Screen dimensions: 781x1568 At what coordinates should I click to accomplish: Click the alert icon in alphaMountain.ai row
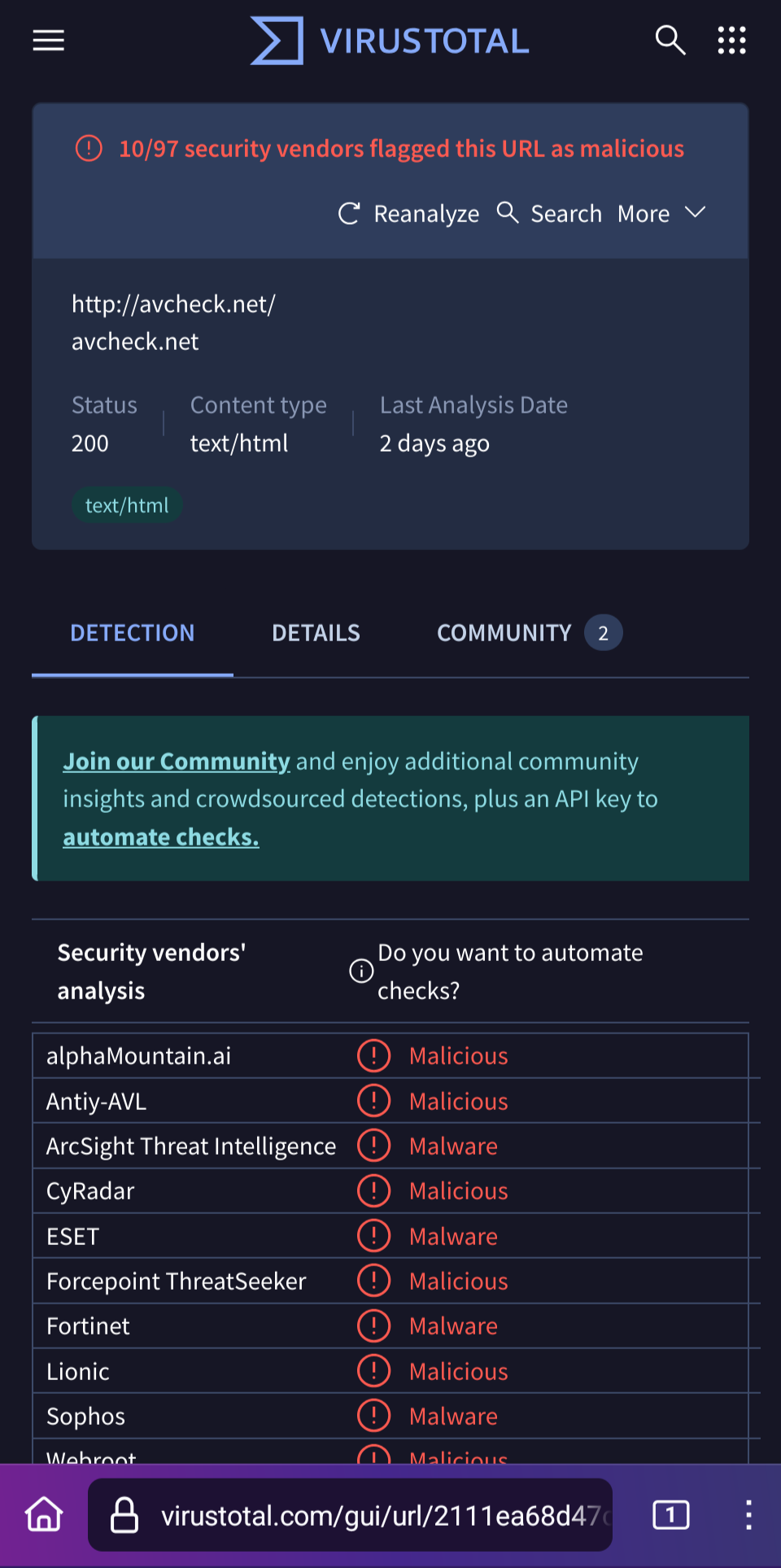coord(373,1056)
